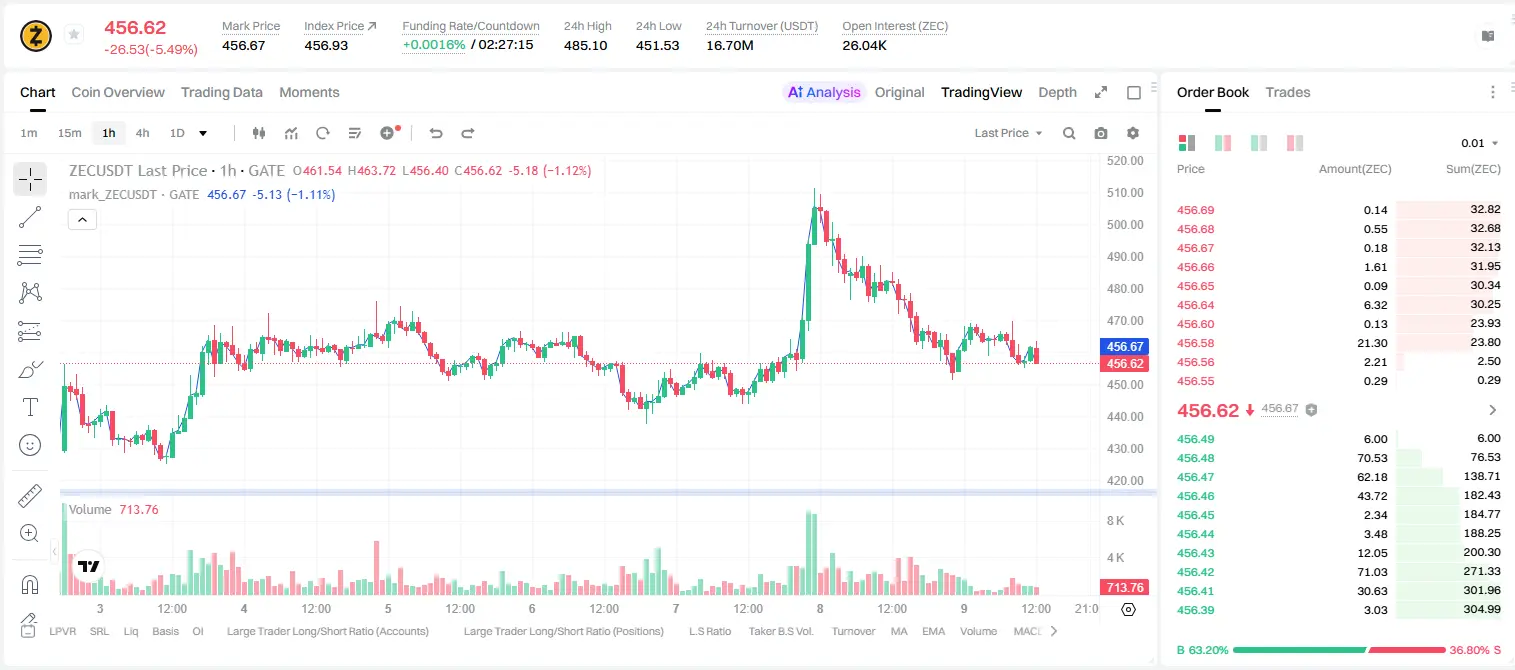Viewport: 1515px width, 670px height.
Task: Open the Coin Overview tab
Action: tap(118, 92)
